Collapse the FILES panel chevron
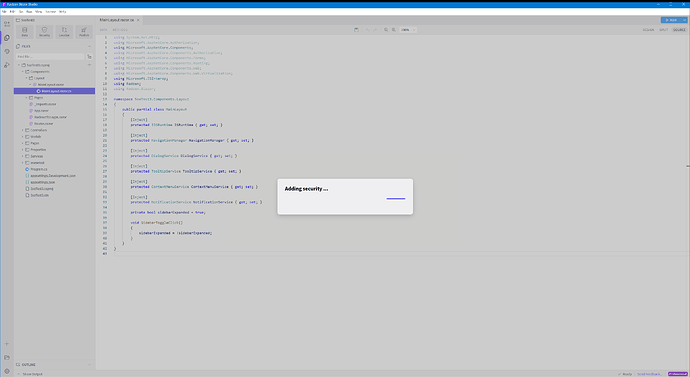The height and width of the screenshot is (377, 690). 89,46
